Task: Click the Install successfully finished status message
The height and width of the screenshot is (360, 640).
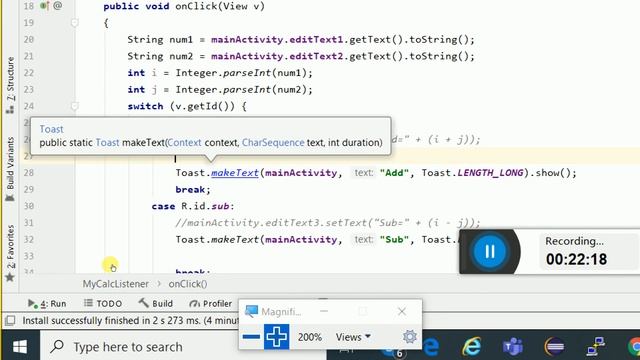Action: pyautogui.click(x=130, y=320)
